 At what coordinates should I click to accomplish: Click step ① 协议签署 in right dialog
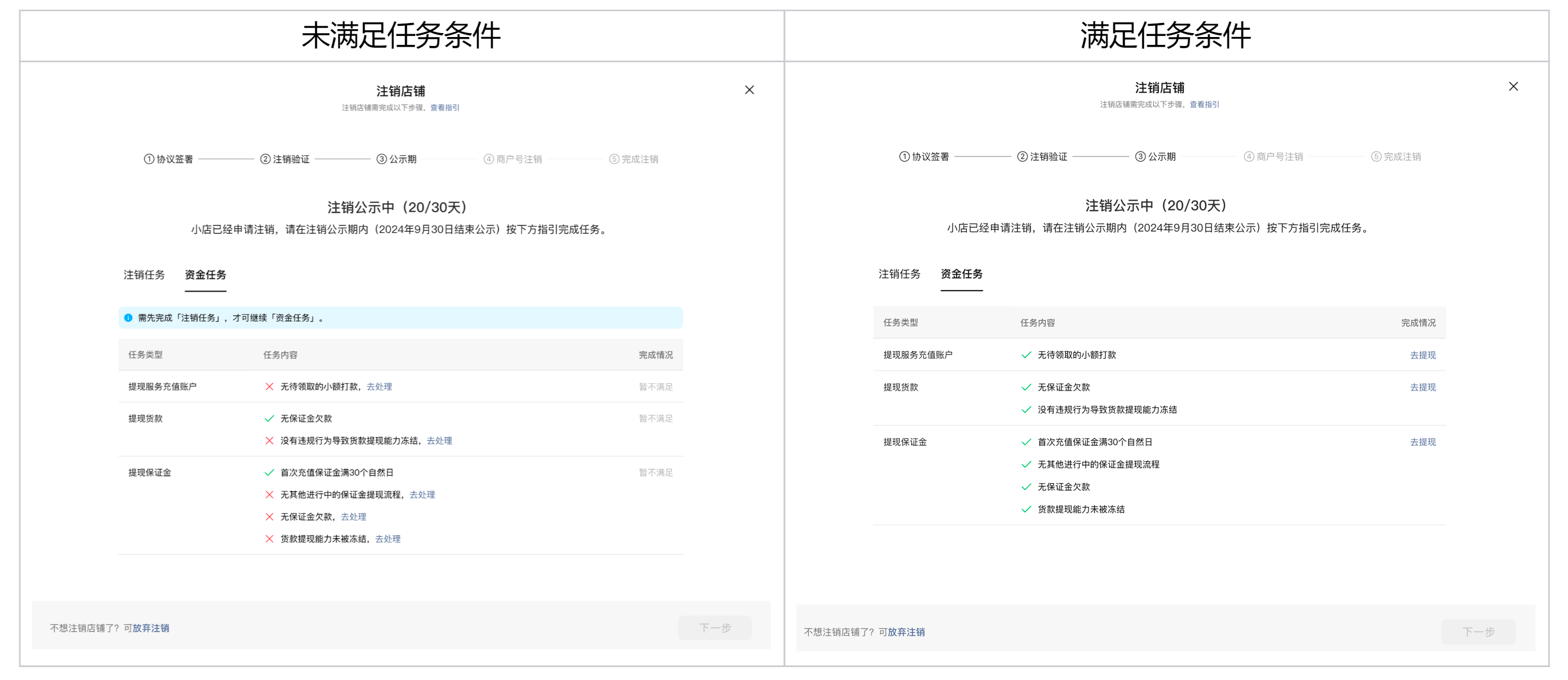[x=924, y=157]
